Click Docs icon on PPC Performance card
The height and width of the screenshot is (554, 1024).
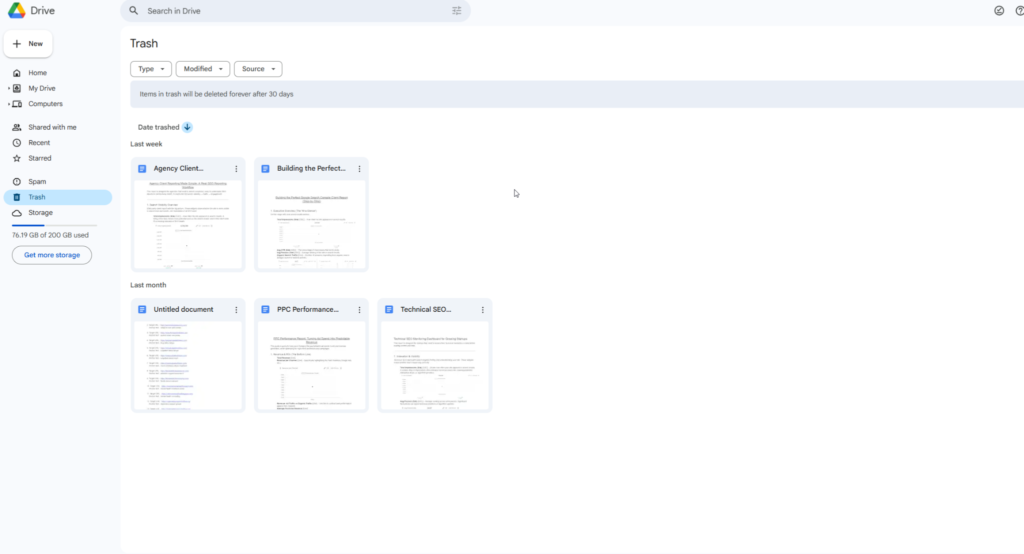click(265, 310)
